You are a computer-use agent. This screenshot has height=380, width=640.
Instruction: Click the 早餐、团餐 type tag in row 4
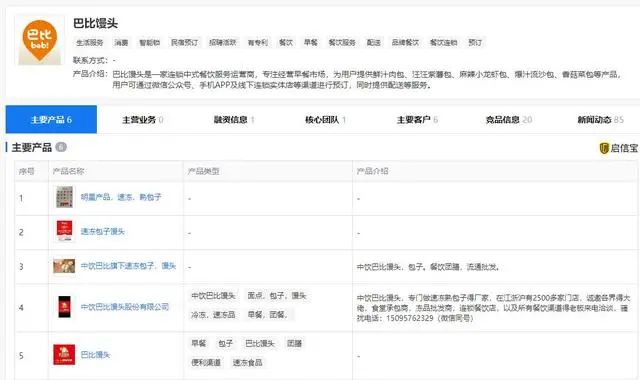tap(268, 315)
